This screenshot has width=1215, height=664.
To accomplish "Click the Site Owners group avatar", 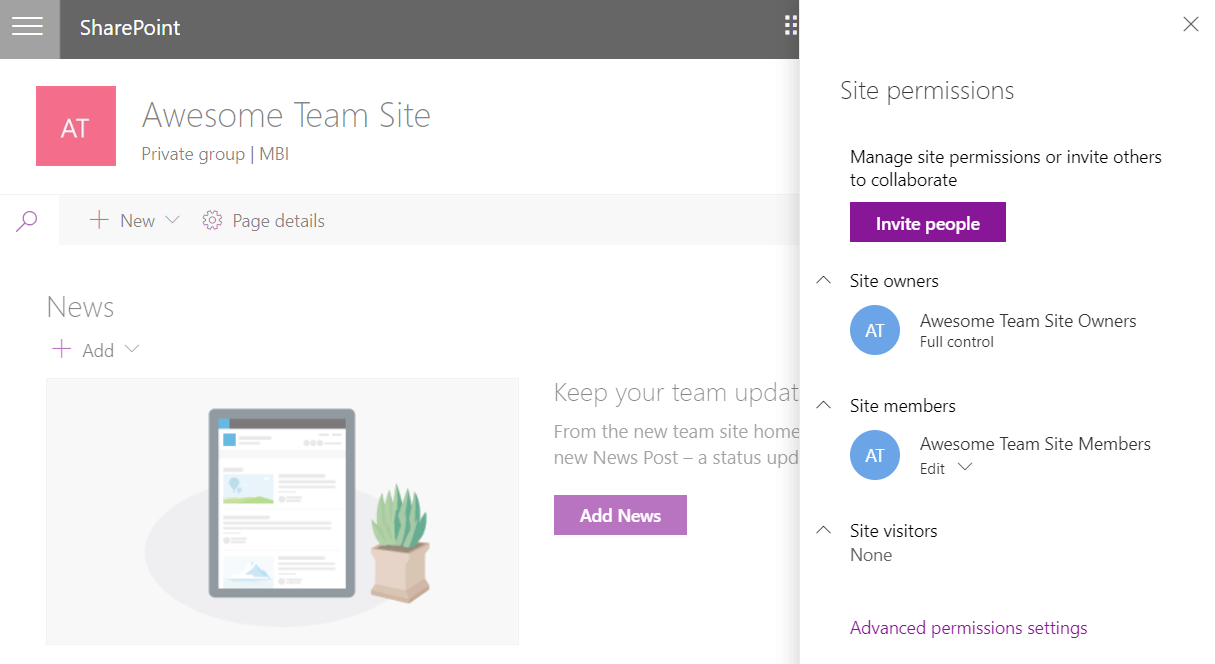I will 875,330.
